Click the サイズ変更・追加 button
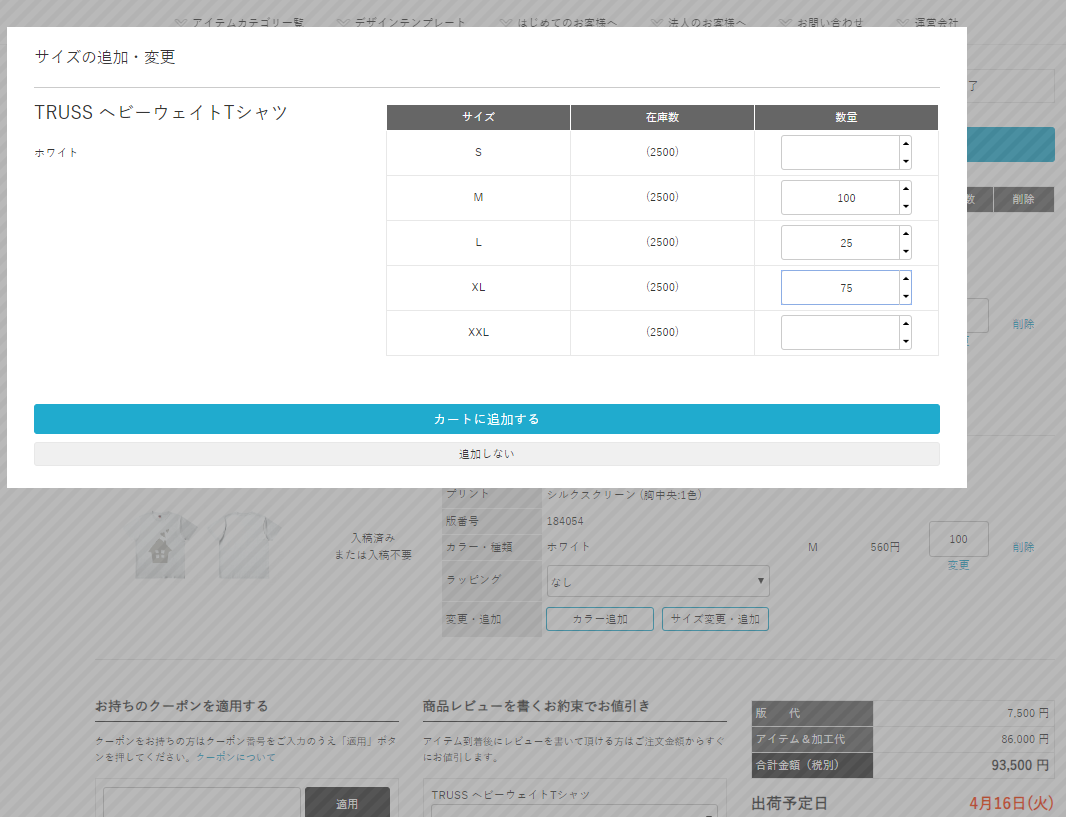Image resolution: width=1066 pixels, height=817 pixels. click(x=715, y=619)
